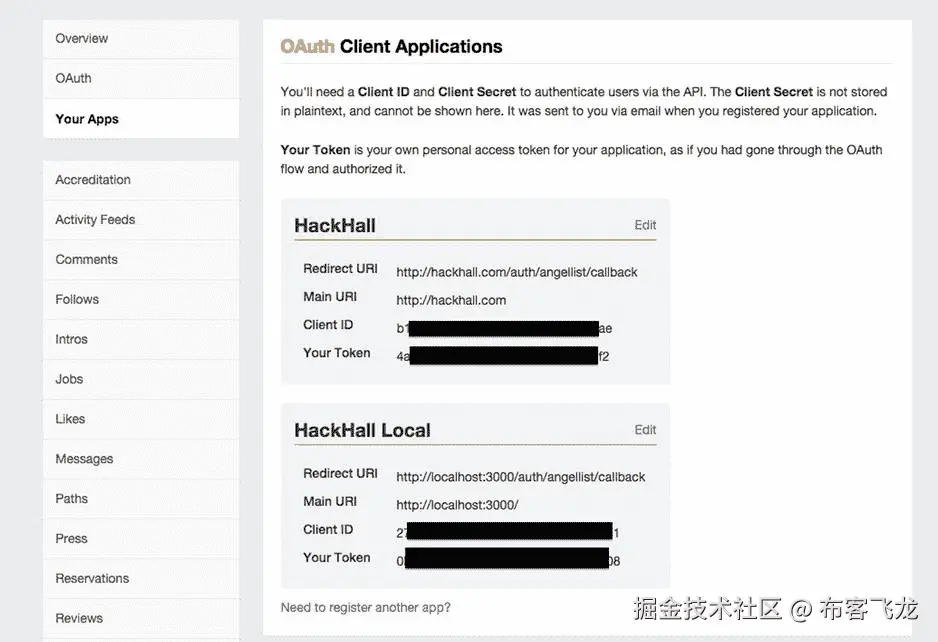The width and height of the screenshot is (938, 642).
Task: Click HackHall Local app heading
Action: [x=363, y=430]
